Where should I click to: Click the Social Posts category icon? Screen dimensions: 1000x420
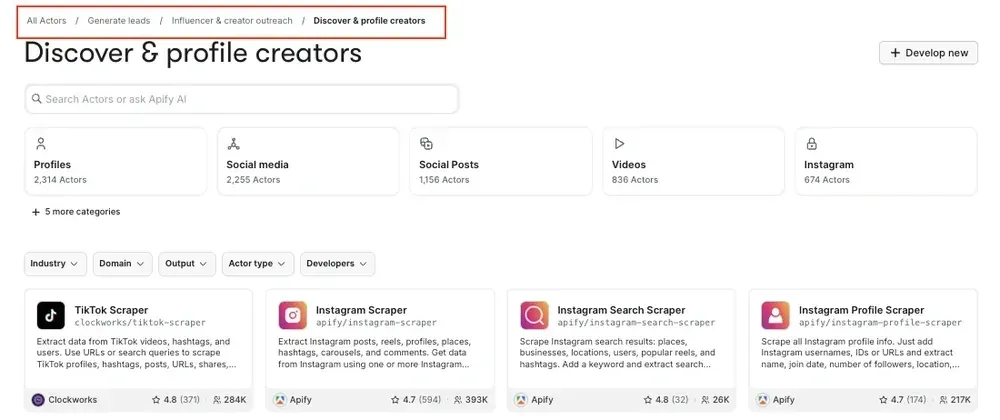click(x=426, y=143)
